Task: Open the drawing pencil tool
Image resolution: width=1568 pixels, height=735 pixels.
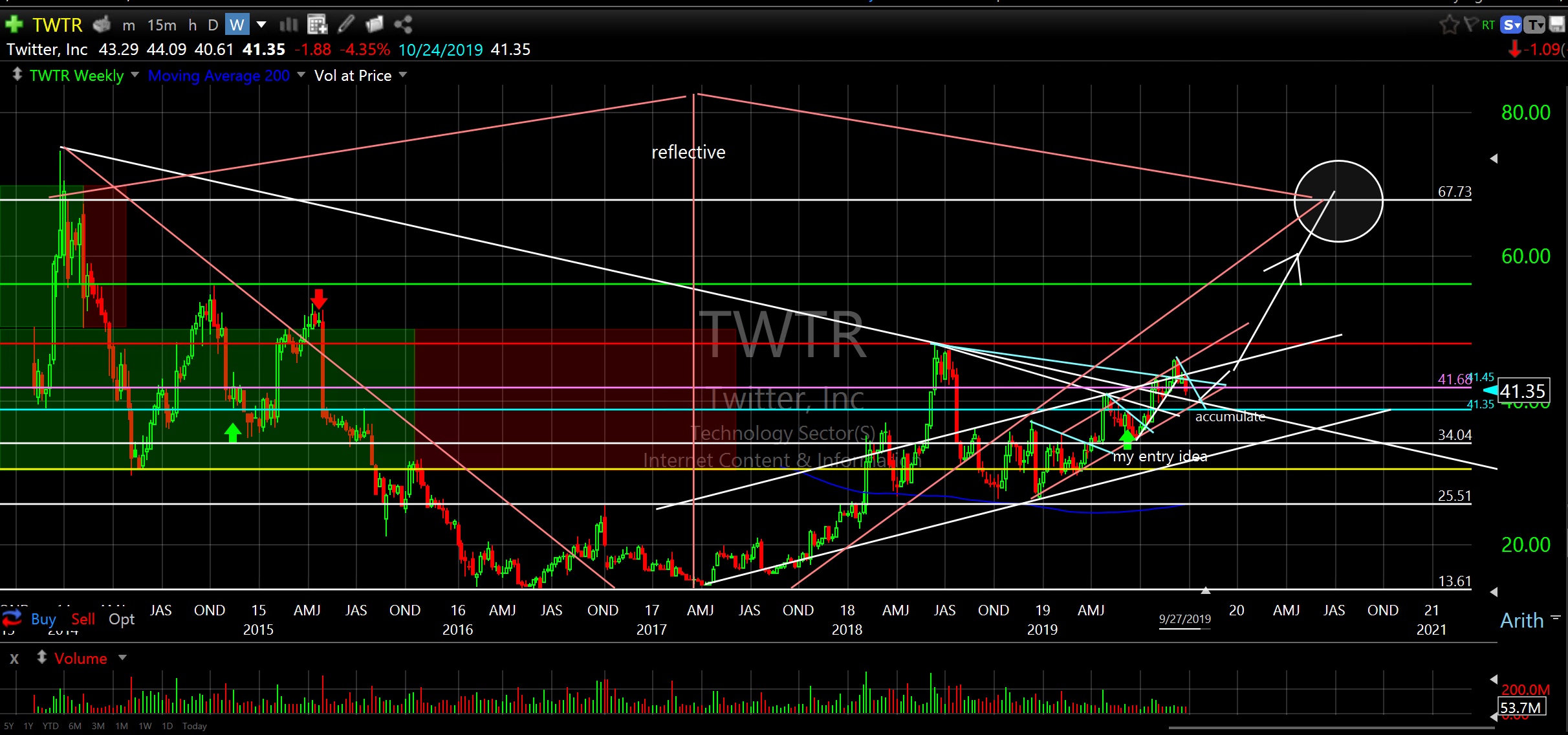Action: [346, 25]
